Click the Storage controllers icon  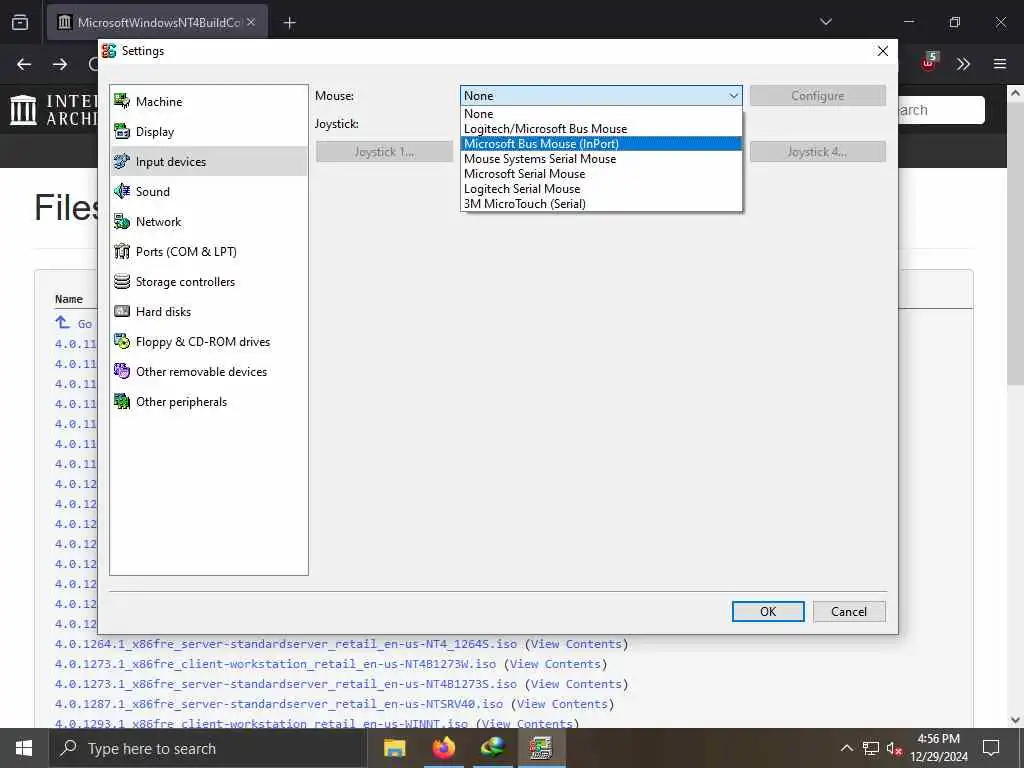pyautogui.click(x=122, y=281)
